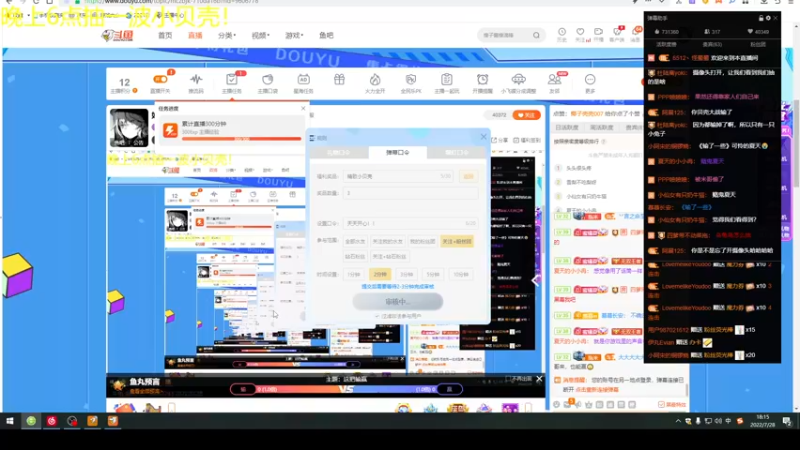The width and height of the screenshot is (800, 450).
Task: Select the 10分钟 duration option
Action: tap(461, 274)
